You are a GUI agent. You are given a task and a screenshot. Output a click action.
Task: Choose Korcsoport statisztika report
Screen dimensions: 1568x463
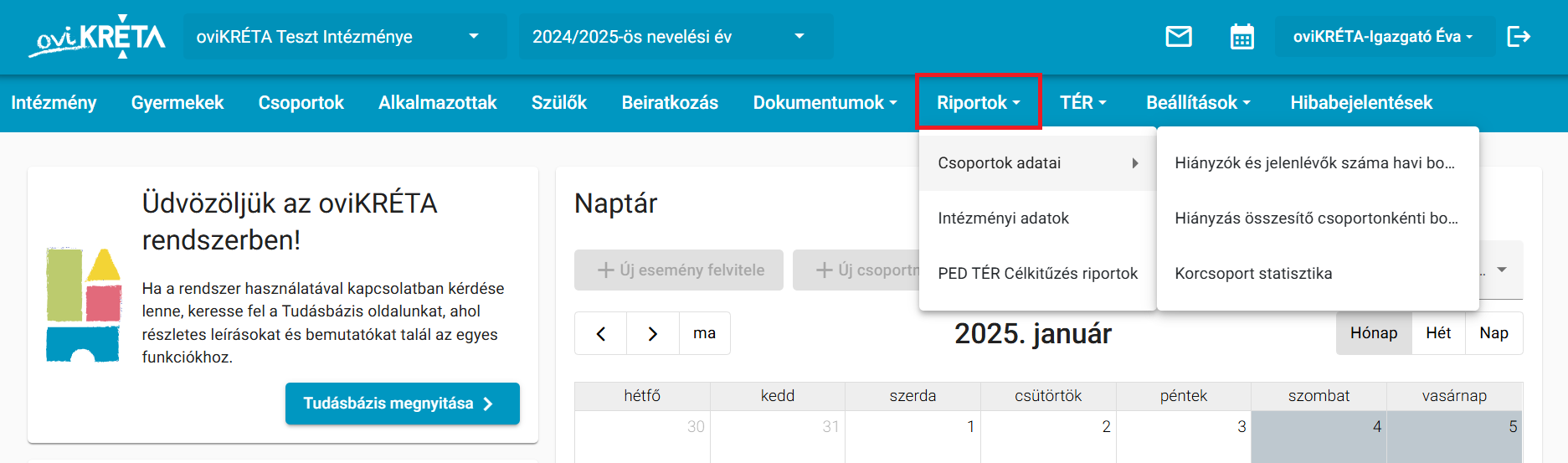point(1318,274)
